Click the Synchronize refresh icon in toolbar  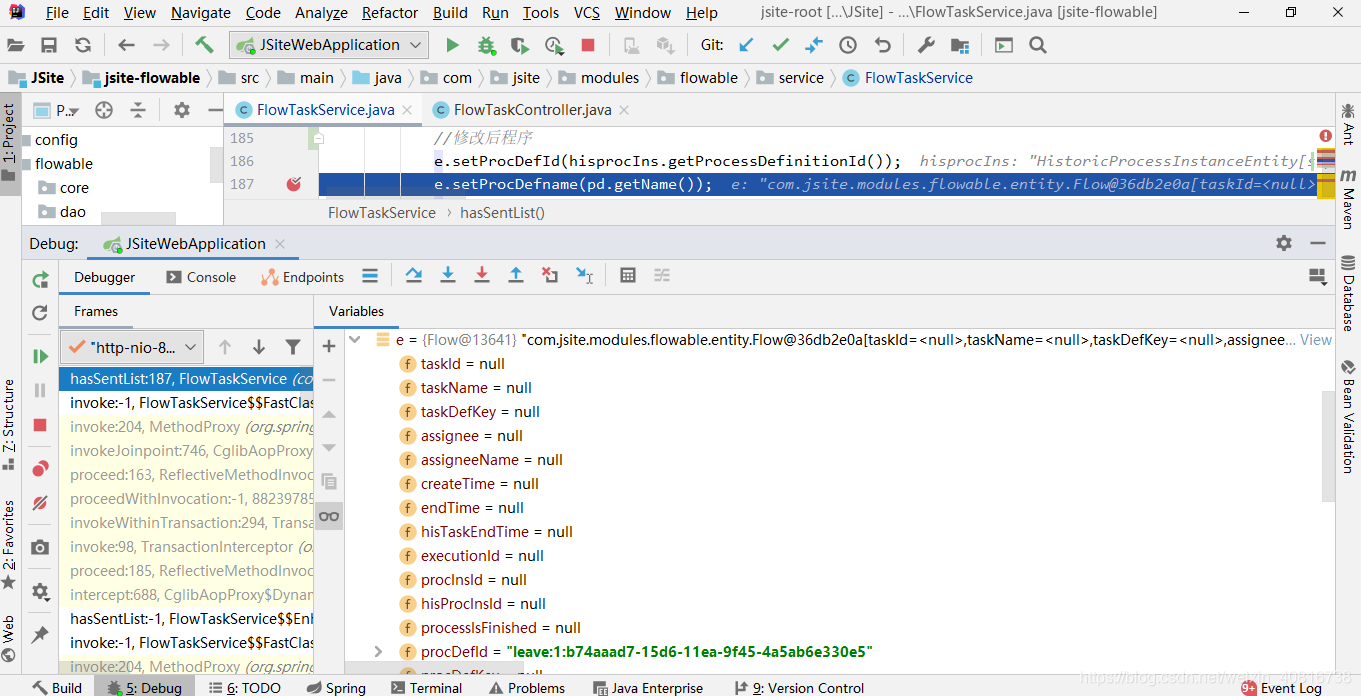click(x=83, y=45)
